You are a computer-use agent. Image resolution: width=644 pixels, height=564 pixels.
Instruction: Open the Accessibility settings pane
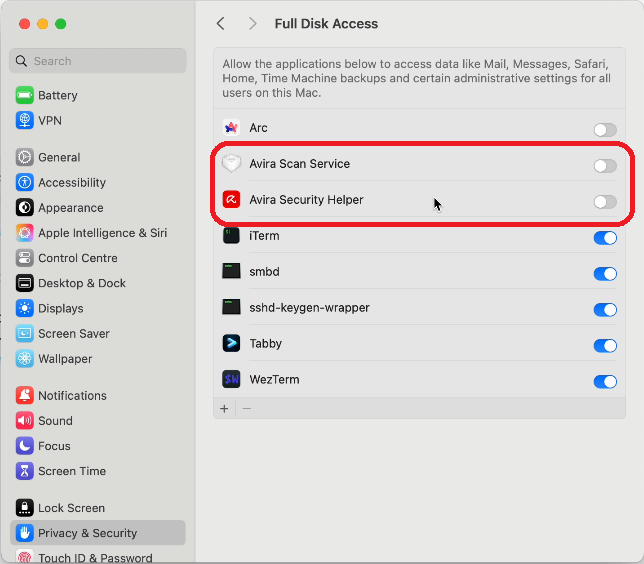point(98,182)
